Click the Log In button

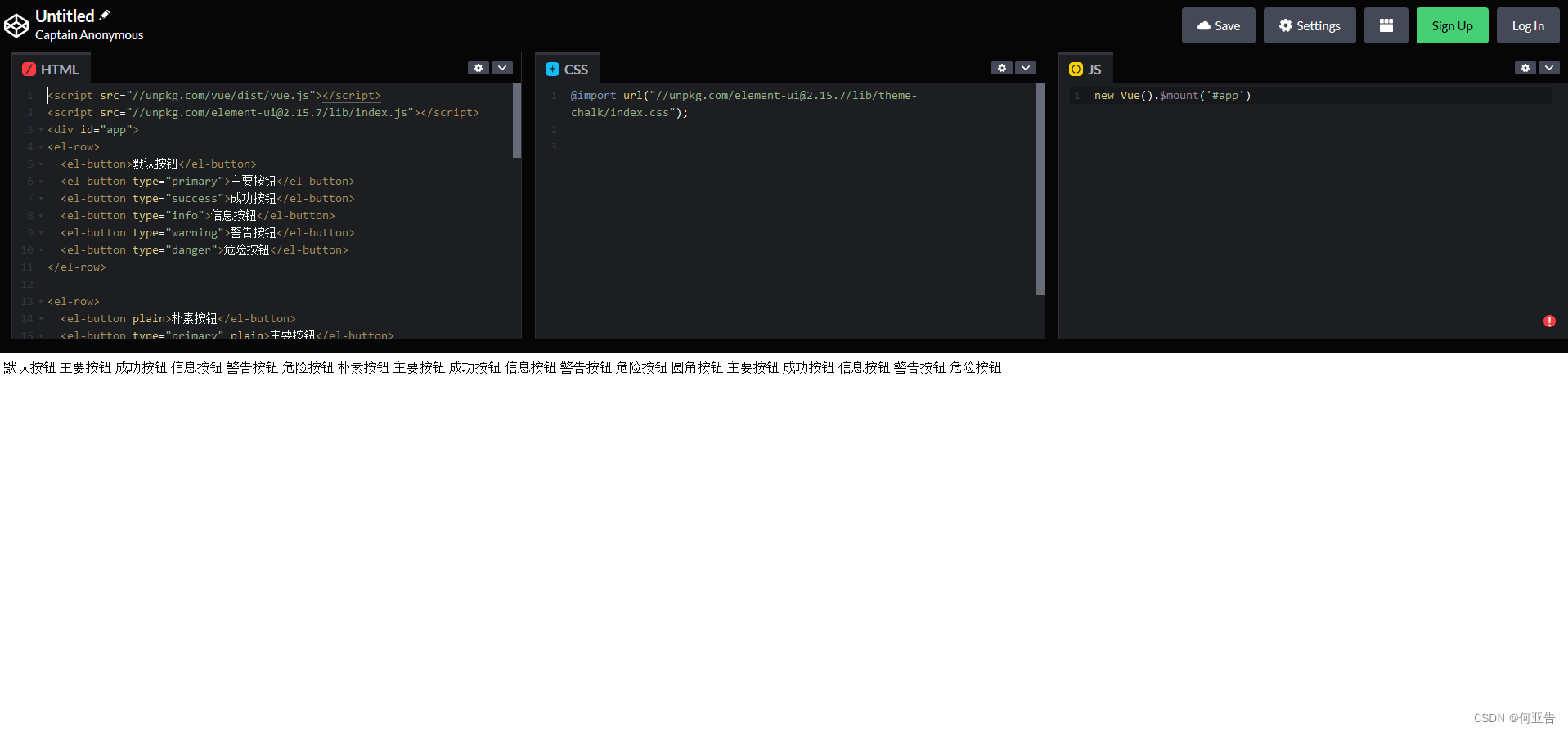[1527, 25]
